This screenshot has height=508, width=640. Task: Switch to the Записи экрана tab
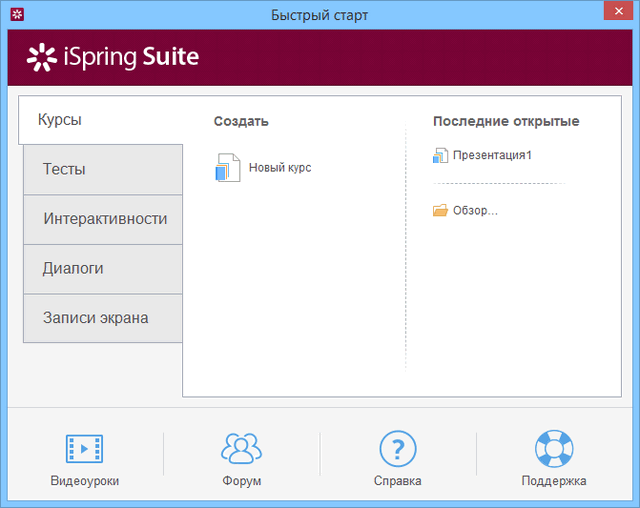coord(103,318)
